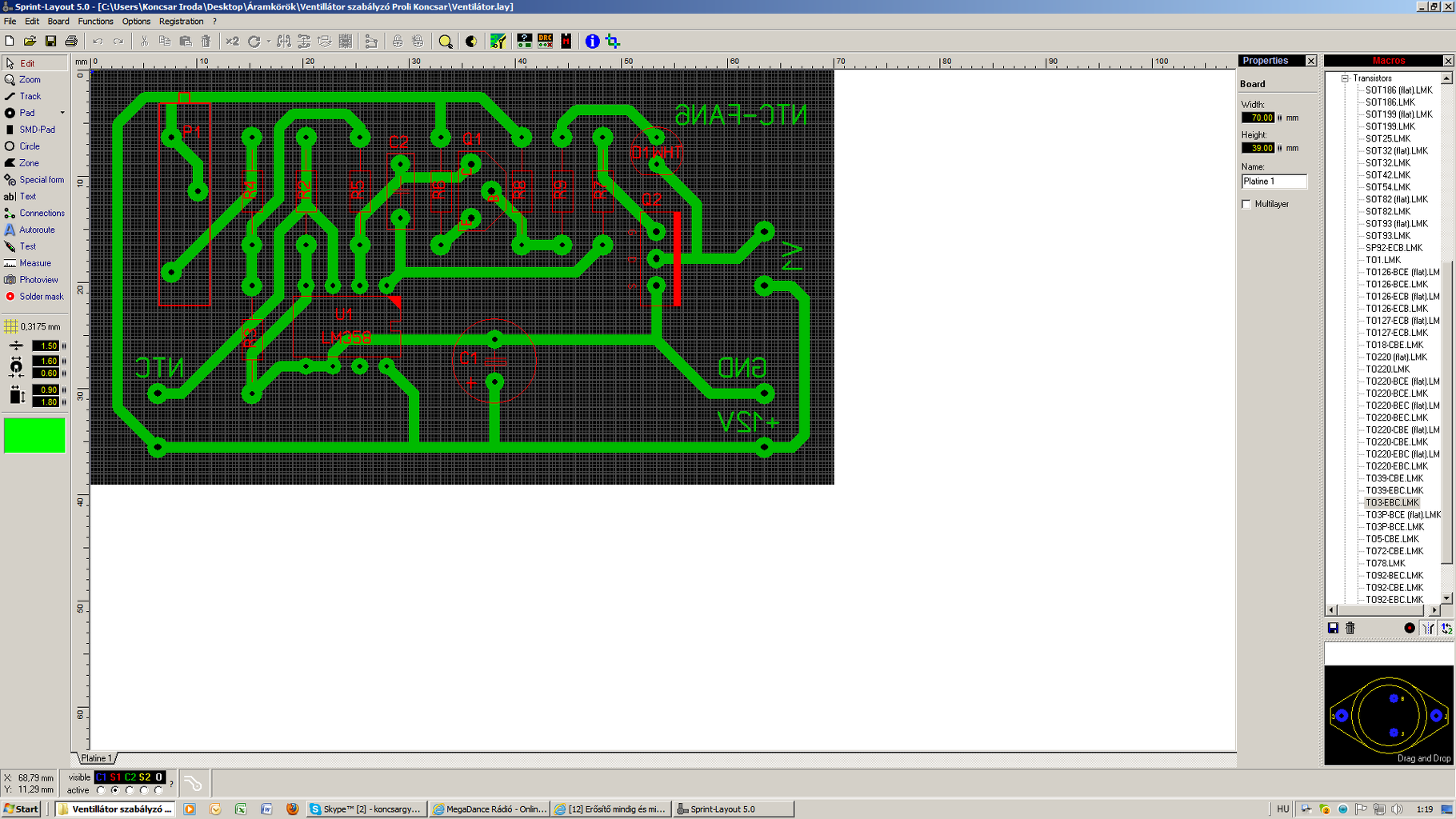The image size is (1456, 819).
Task: Toggle the mirror macro button
Action: (1428, 629)
